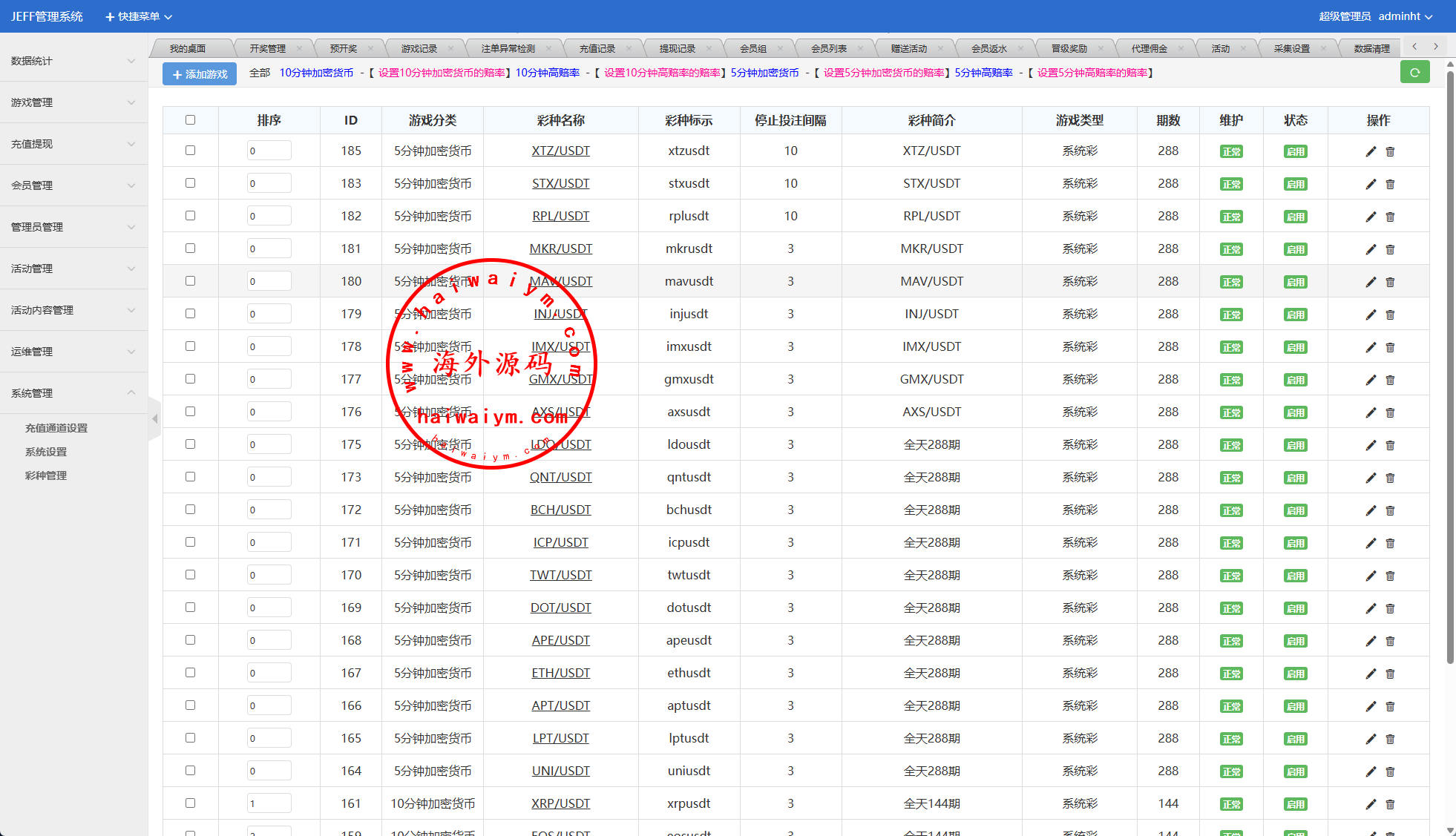Image resolution: width=1456 pixels, height=836 pixels.
Task: Open the 系统设置 submenu item
Action: [46, 452]
